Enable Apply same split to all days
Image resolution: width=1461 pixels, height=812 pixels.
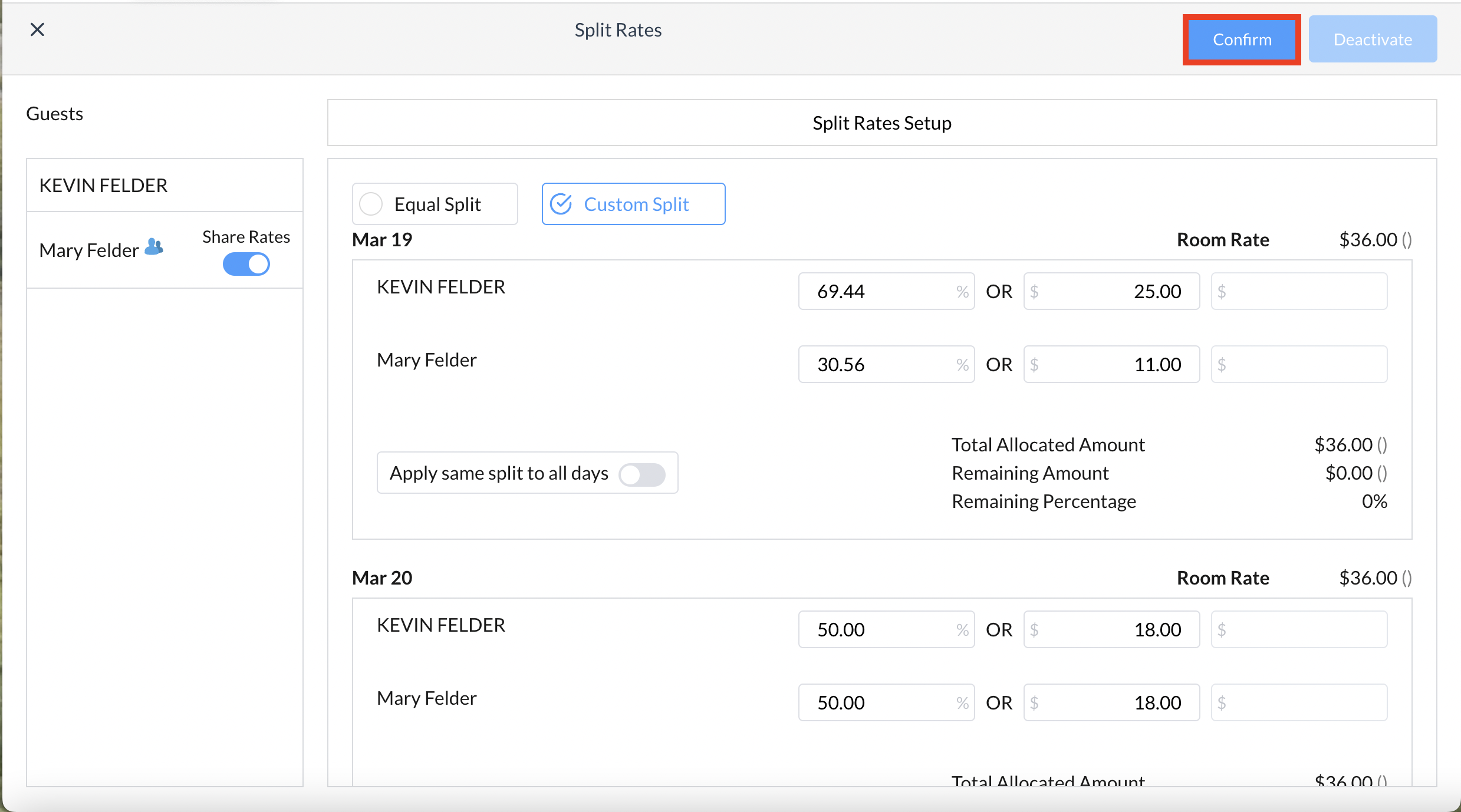pos(642,474)
